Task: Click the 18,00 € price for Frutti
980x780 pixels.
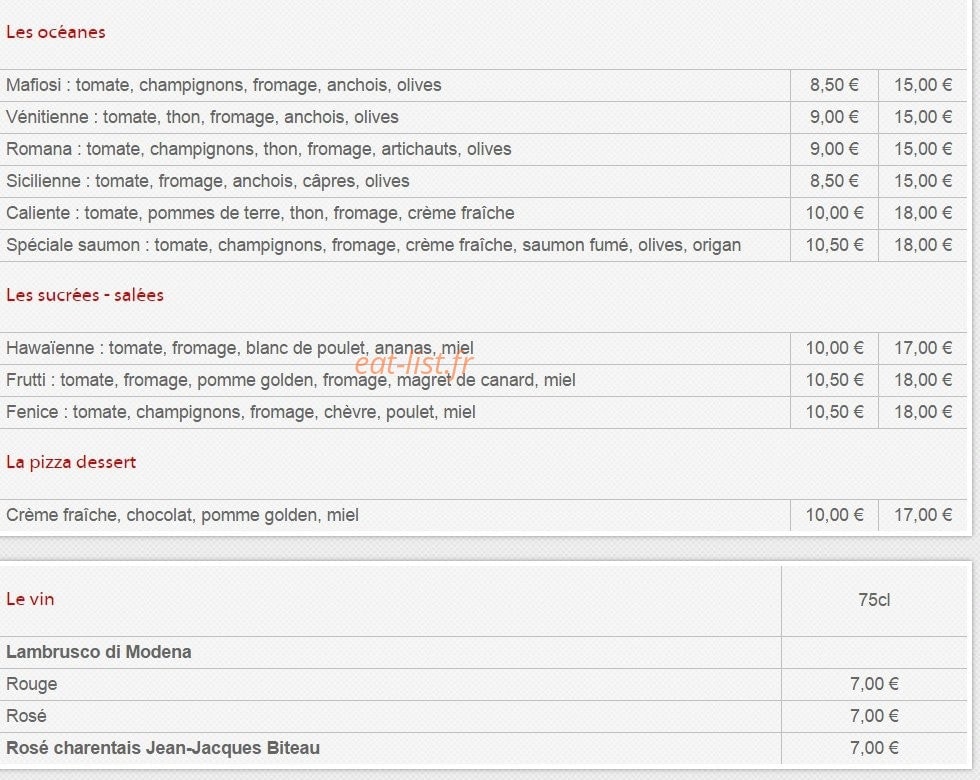Action: pos(922,380)
